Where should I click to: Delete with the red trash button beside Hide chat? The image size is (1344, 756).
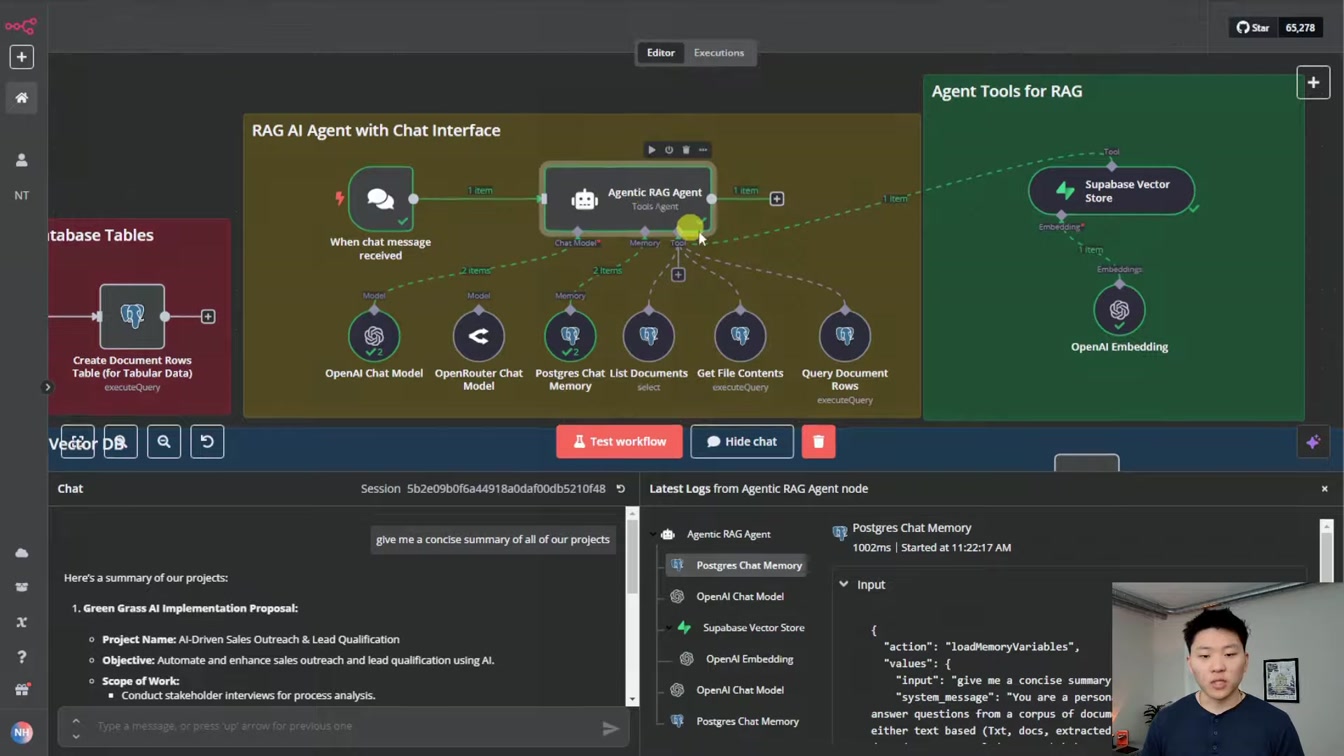[x=818, y=442]
